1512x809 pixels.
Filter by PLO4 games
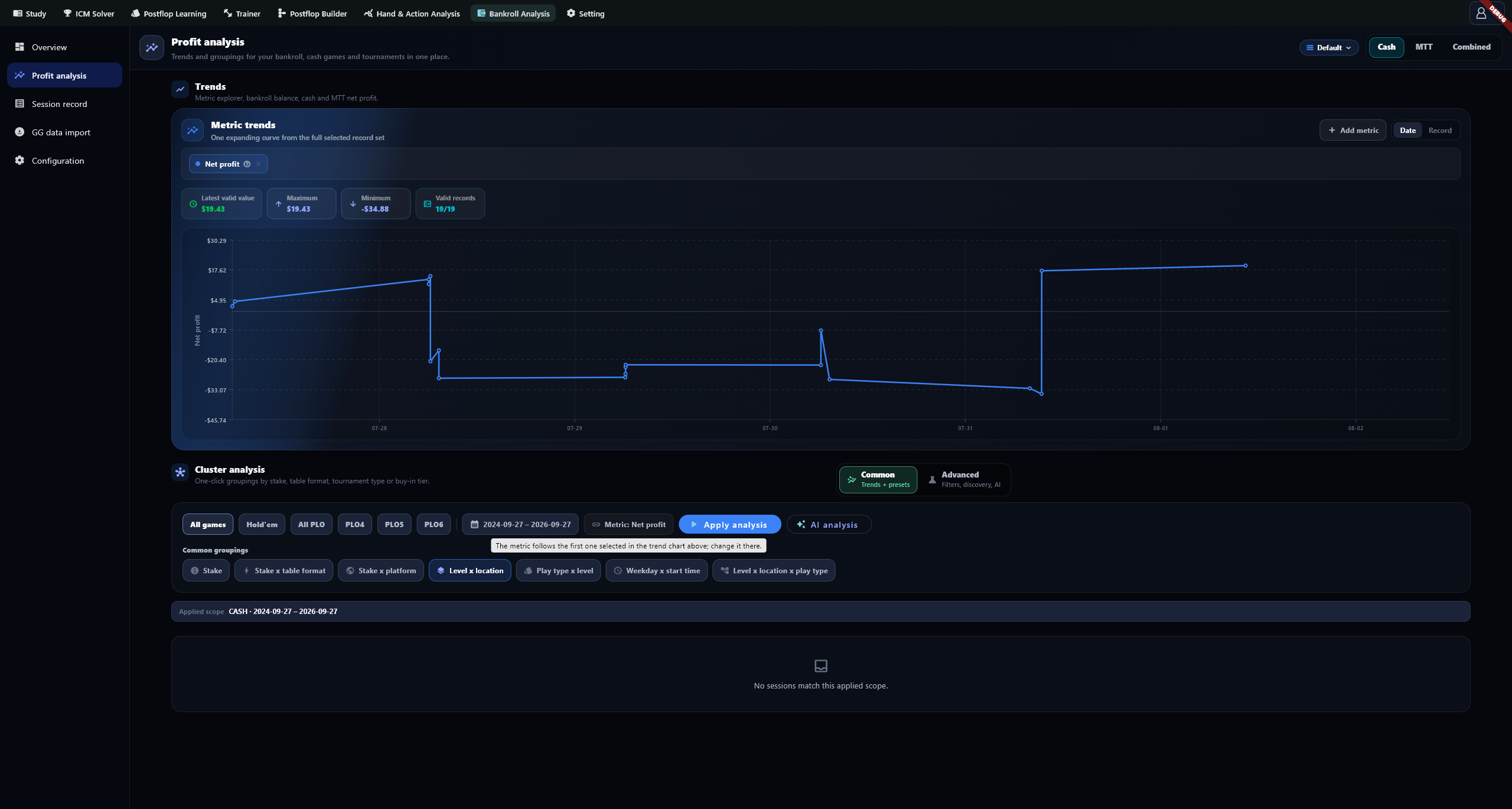[x=354, y=524]
